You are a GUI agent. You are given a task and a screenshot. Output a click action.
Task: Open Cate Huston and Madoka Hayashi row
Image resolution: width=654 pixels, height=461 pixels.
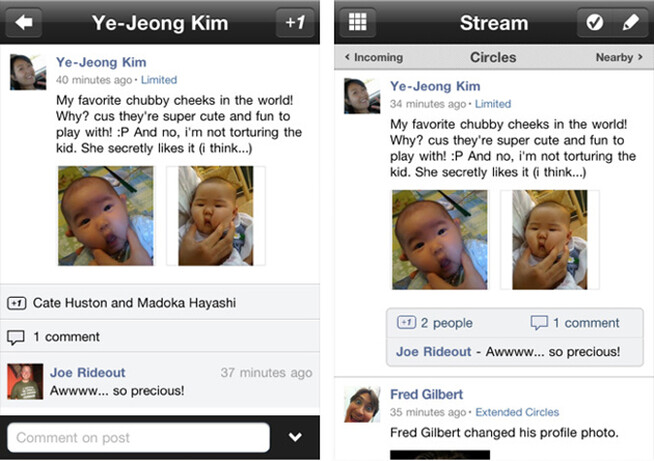click(160, 303)
